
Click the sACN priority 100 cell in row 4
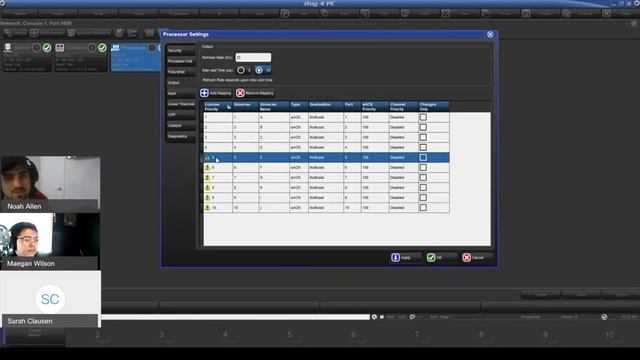tap(374, 147)
